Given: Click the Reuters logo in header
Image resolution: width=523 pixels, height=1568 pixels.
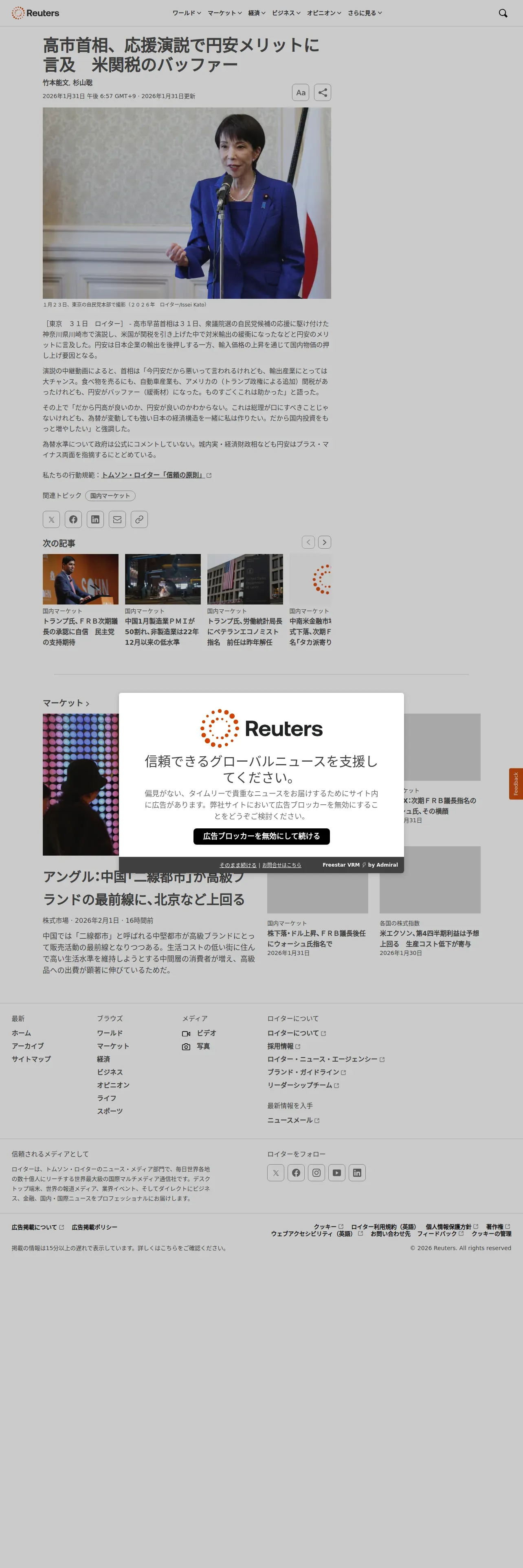Looking at the screenshot, I should click(35, 13).
